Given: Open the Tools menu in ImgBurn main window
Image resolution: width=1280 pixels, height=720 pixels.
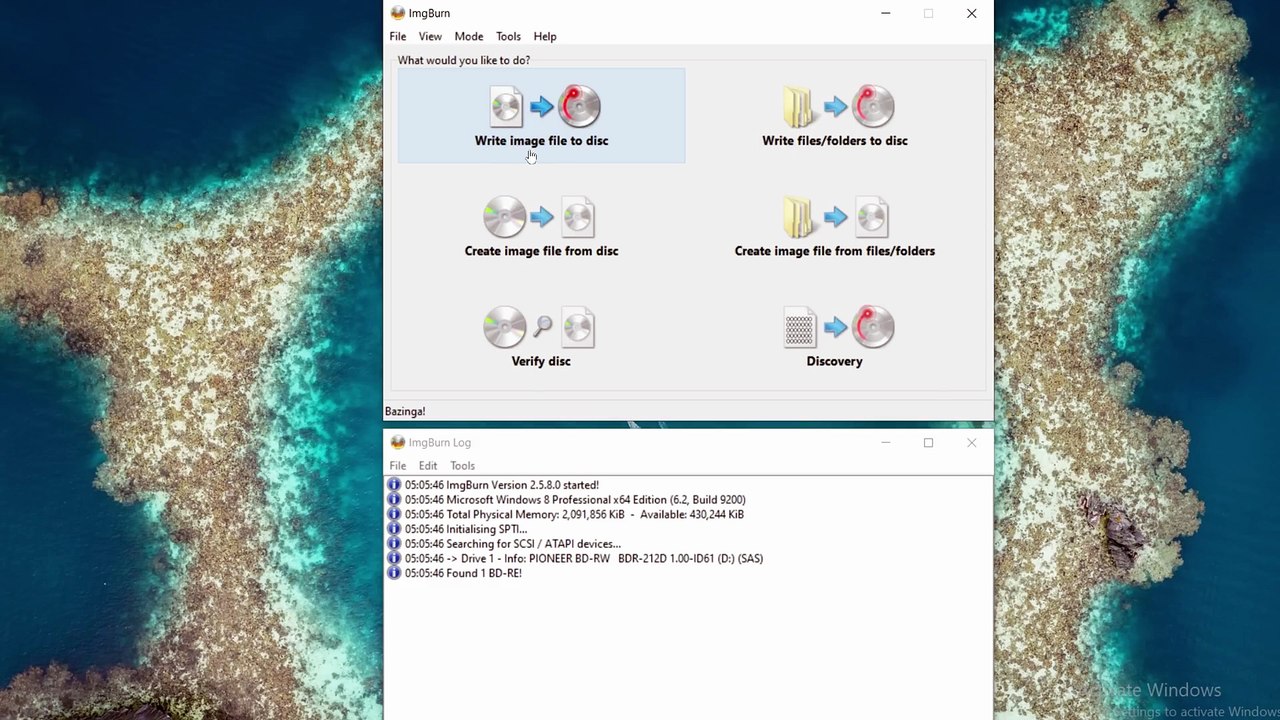Looking at the screenshot, I should [x=508, y=36].
